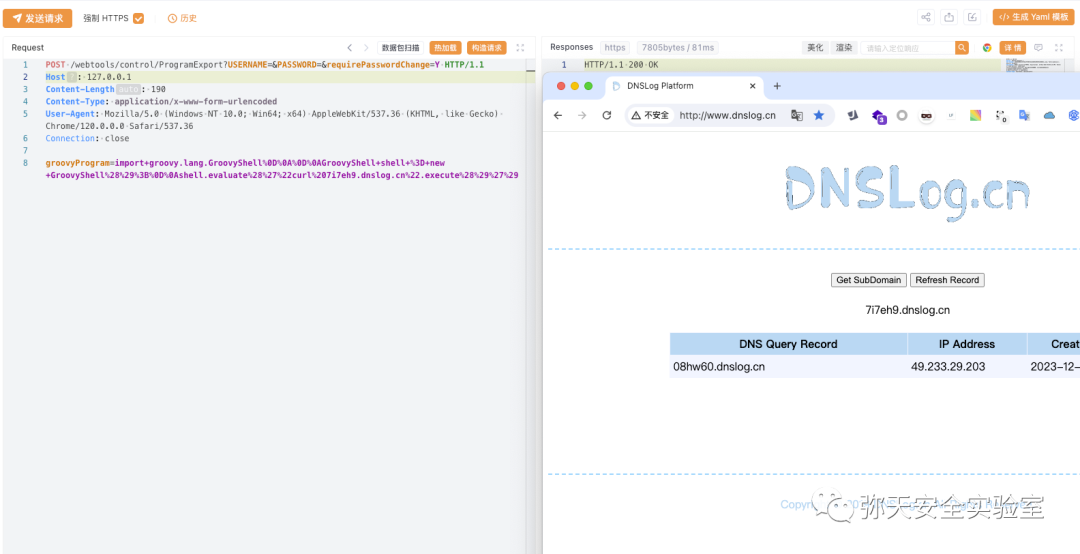
Task: Click the Content-Length auto tag
Action: (128, 89)
